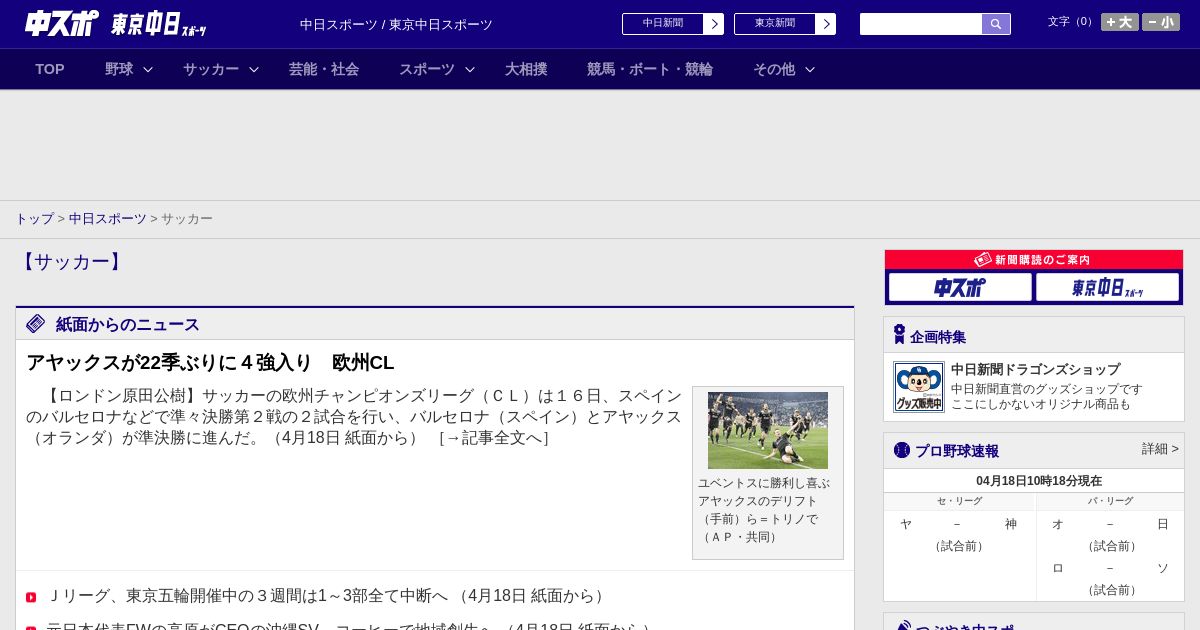Open the 大相撲 menu item
Viewport: 1200px width, 630px height.
click(526, 69)
